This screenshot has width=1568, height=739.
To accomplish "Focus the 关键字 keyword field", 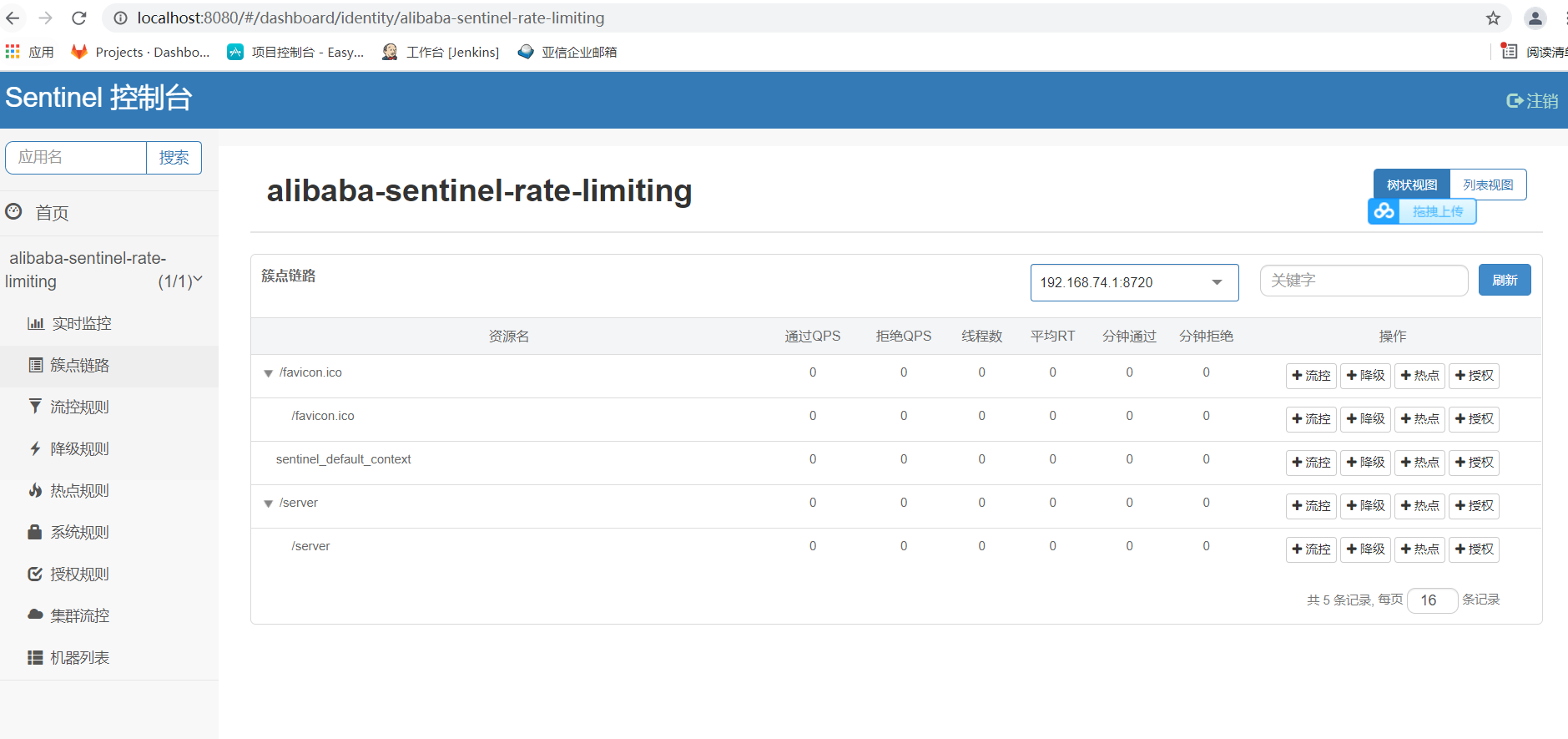I will (1364, 281).
